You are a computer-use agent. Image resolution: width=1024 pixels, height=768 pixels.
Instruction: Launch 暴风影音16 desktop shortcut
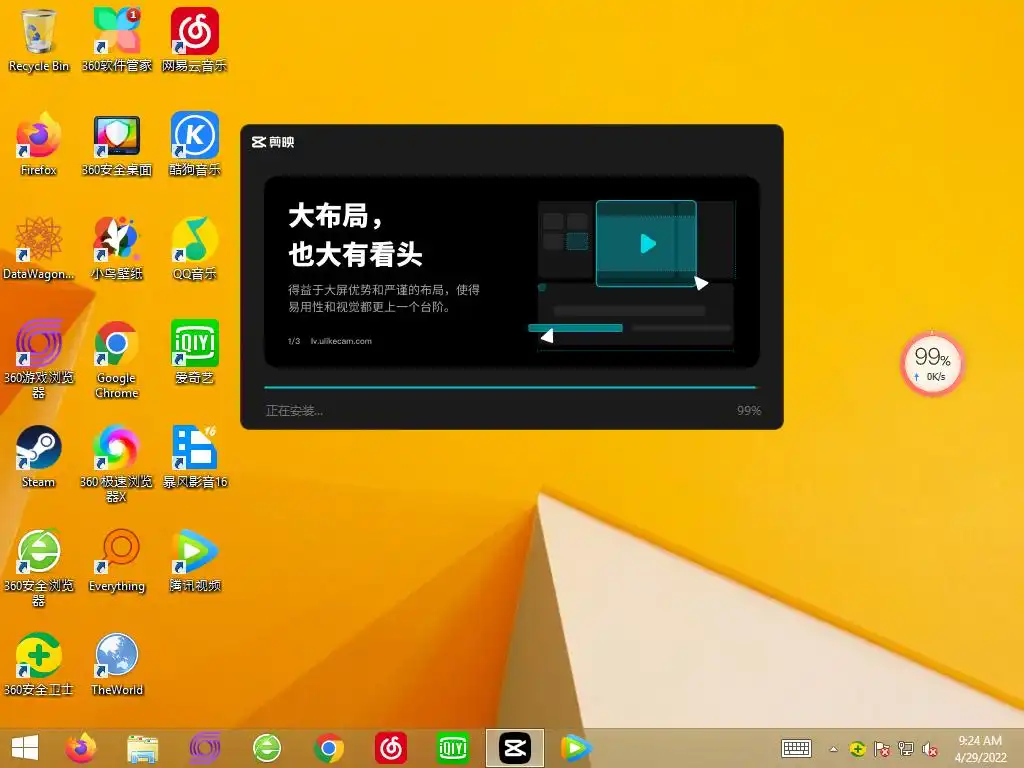(194, 456)
